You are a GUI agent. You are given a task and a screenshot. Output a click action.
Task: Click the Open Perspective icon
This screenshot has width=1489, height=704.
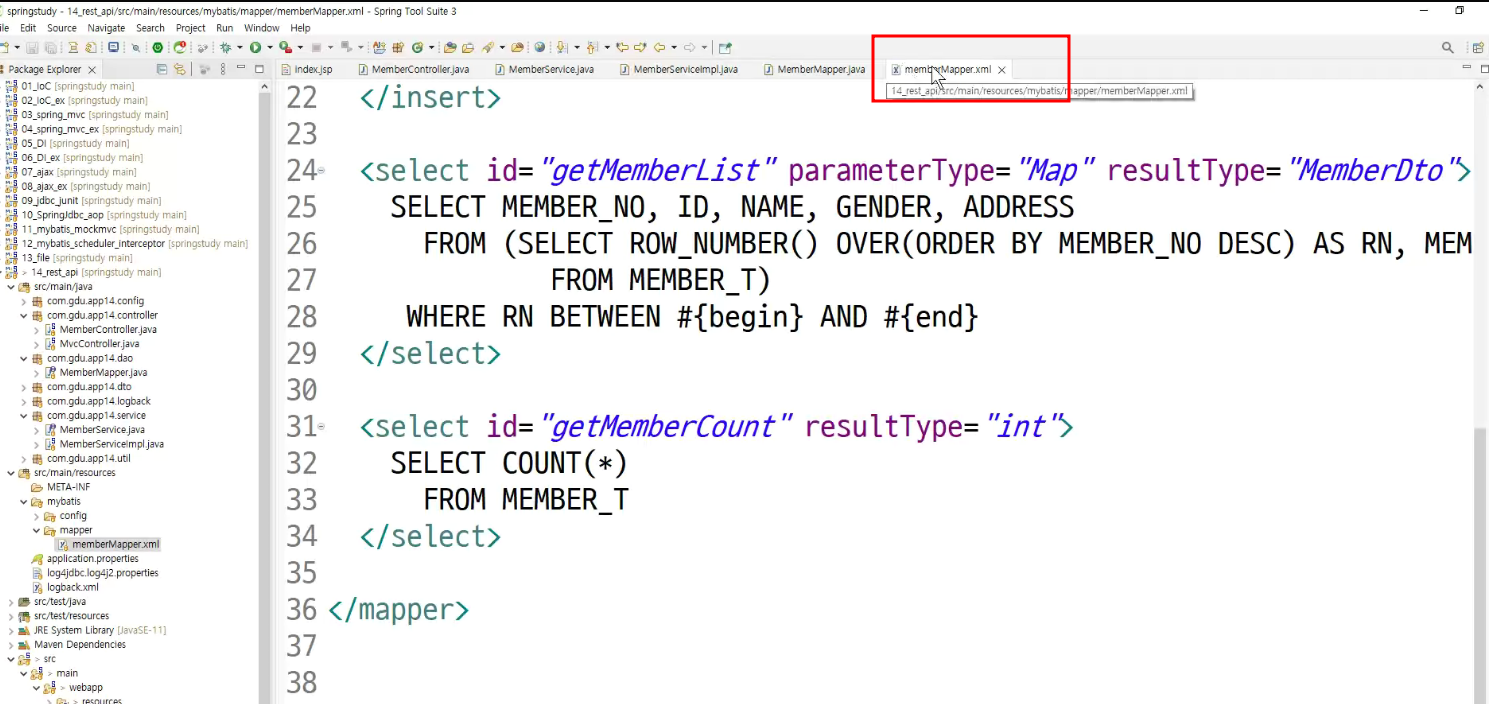tap(1478, 47)
